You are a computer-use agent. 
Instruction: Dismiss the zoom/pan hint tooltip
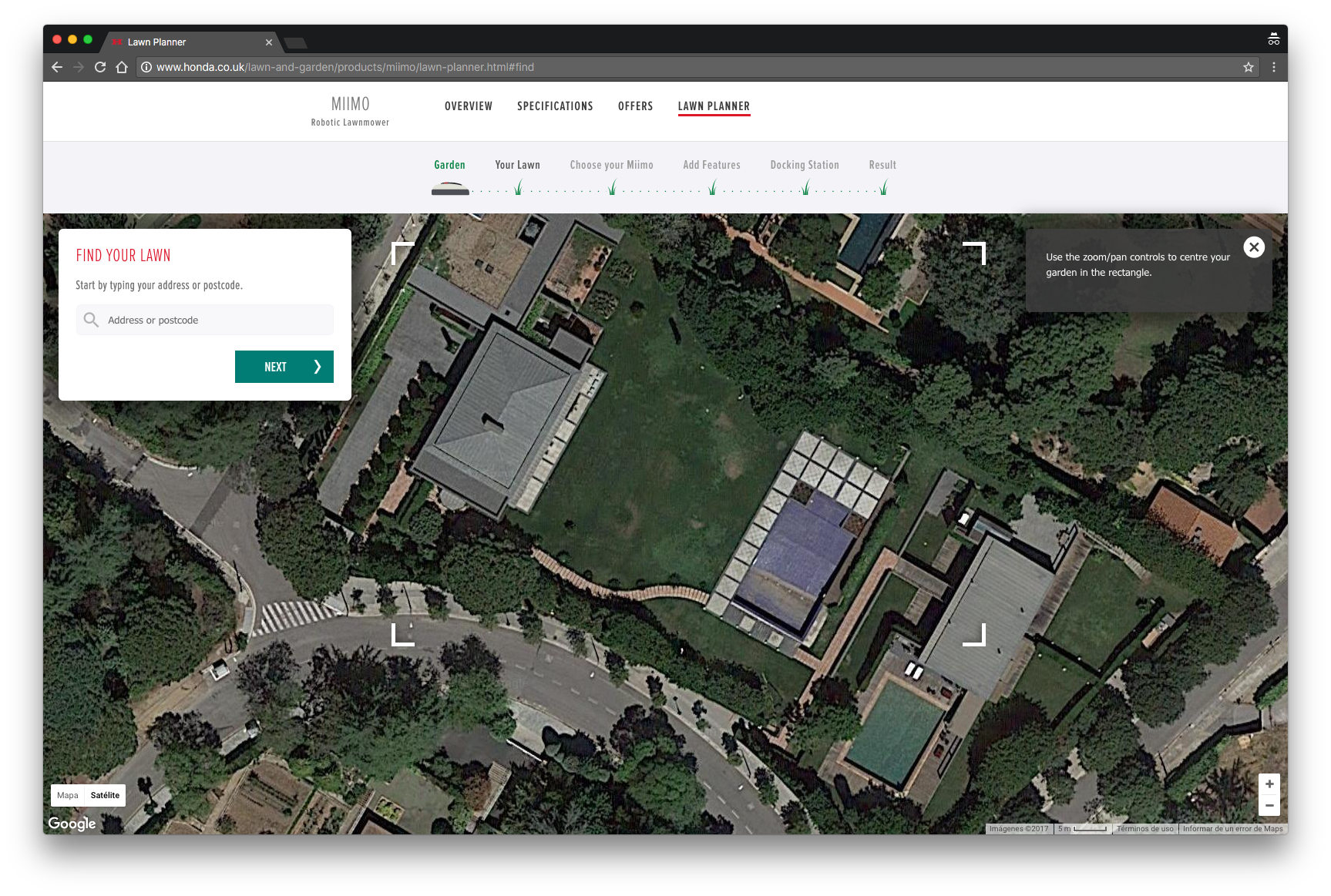[1254, 247]
